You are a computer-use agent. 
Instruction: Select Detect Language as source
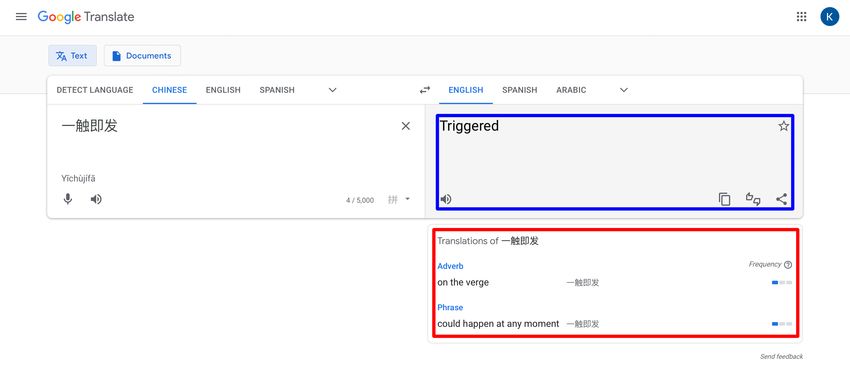[x=95, y=90]
